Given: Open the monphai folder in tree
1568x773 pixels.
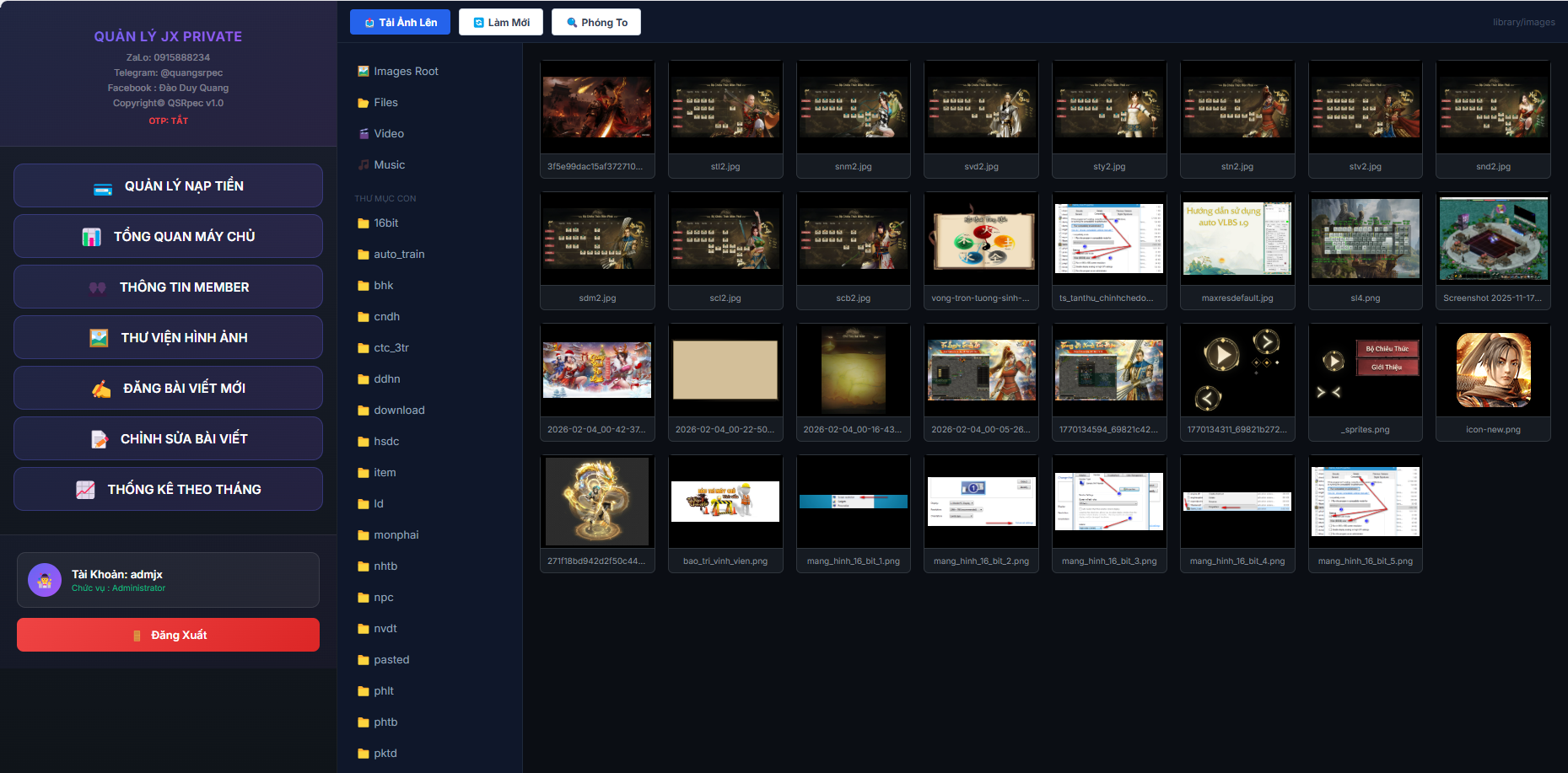Looking at the screenshot, I should click(396, 535).
